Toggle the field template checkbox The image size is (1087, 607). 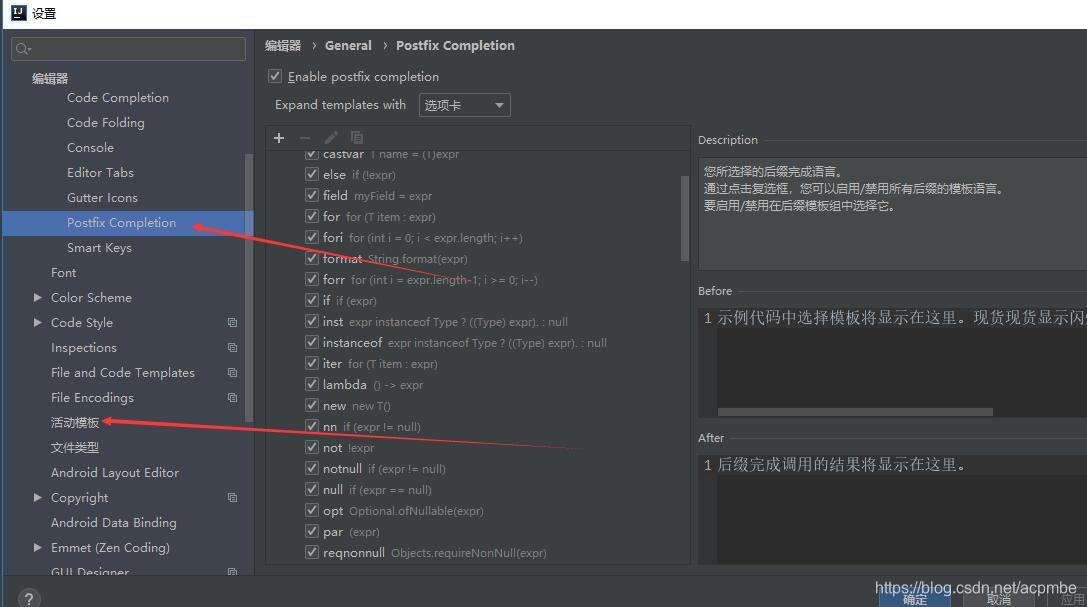(x=312, y=195)
